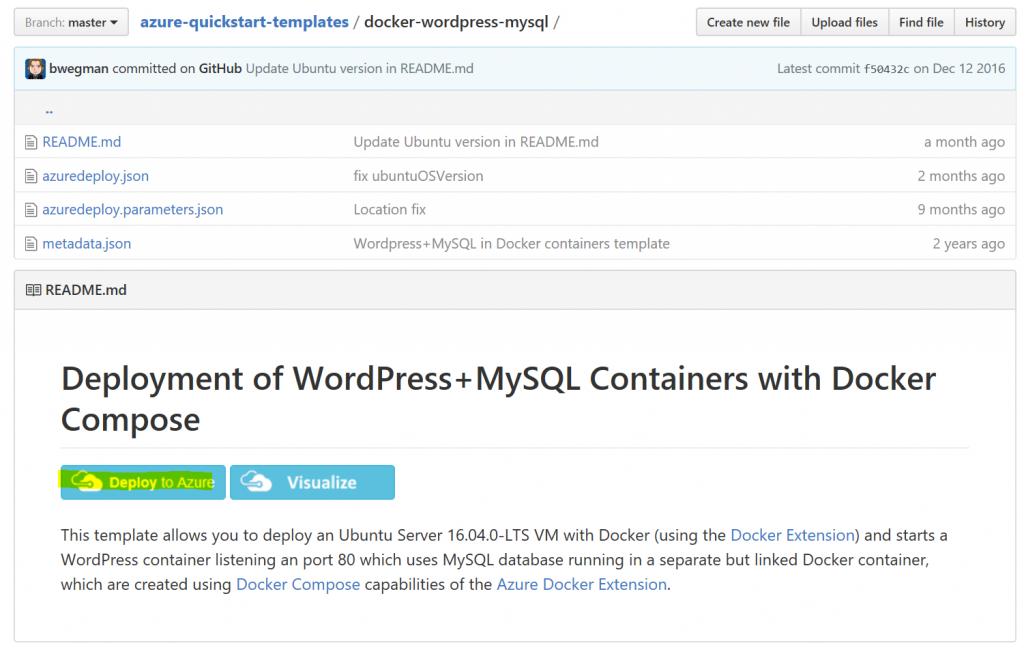Click the Upload files button
The height and width of the screenshot is (652, 1024).
(x=844, y=22)
